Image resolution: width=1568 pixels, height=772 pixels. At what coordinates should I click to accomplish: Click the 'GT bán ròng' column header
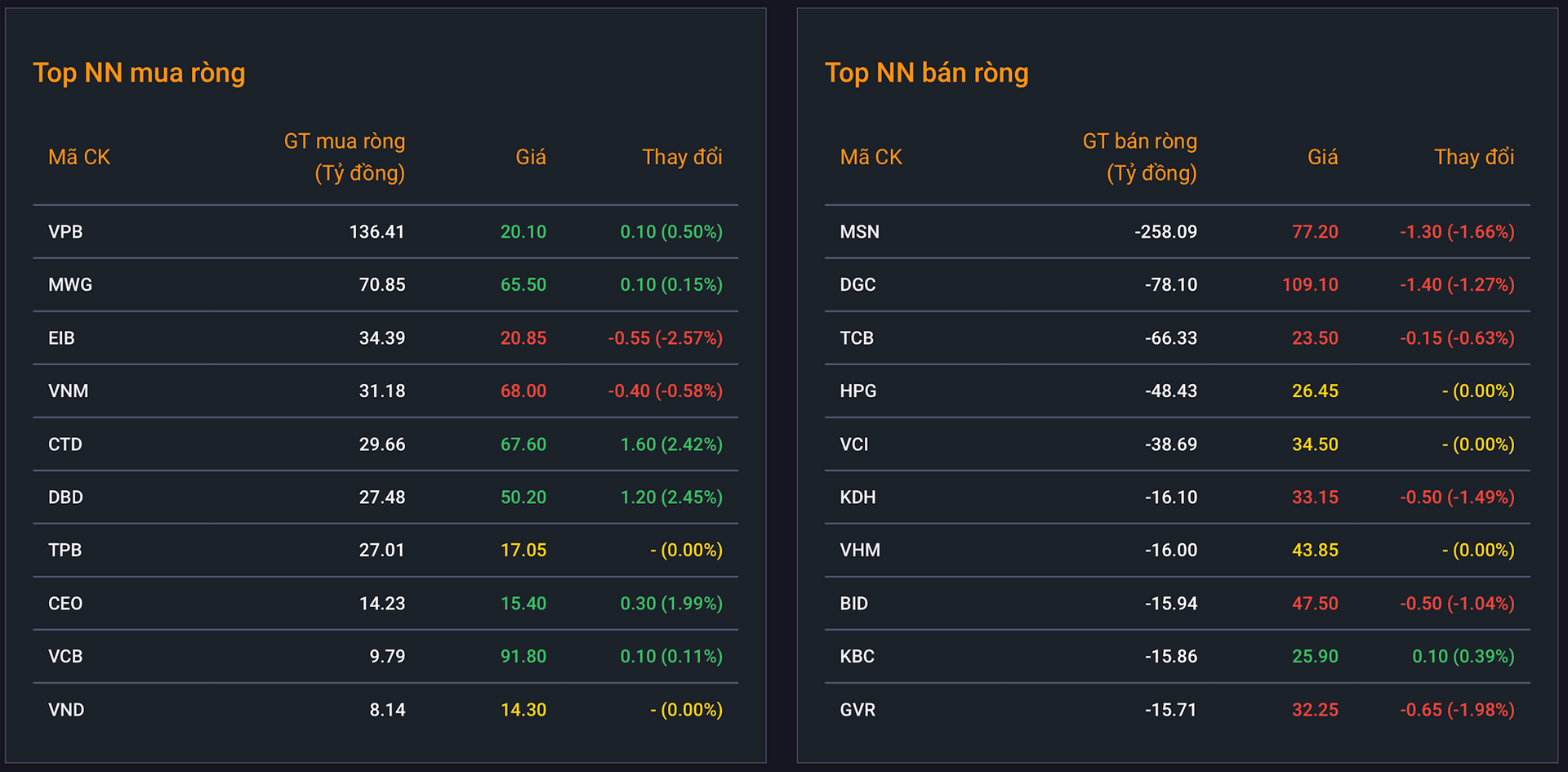click(x=1139, y=157)
